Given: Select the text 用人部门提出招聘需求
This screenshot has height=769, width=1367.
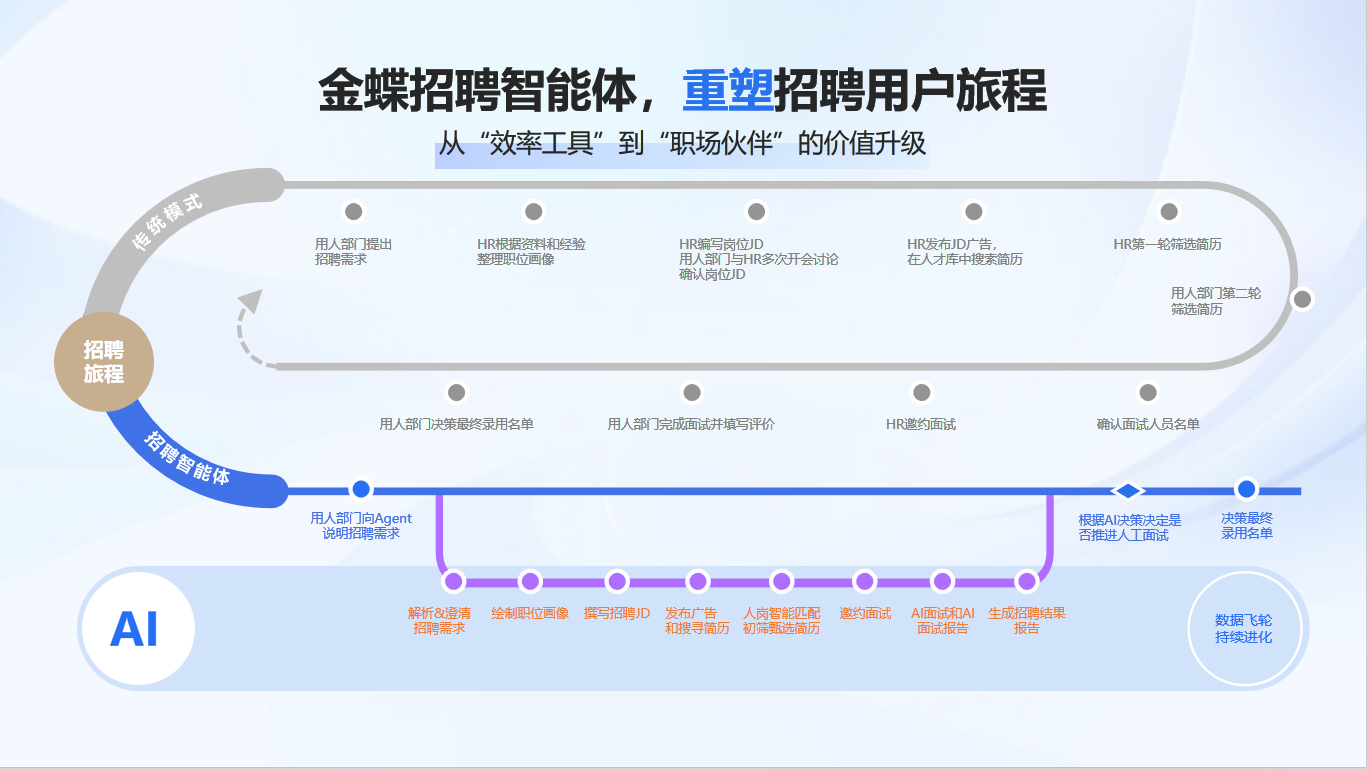Looking at the screenshot, I should click(x=353, y=251).
